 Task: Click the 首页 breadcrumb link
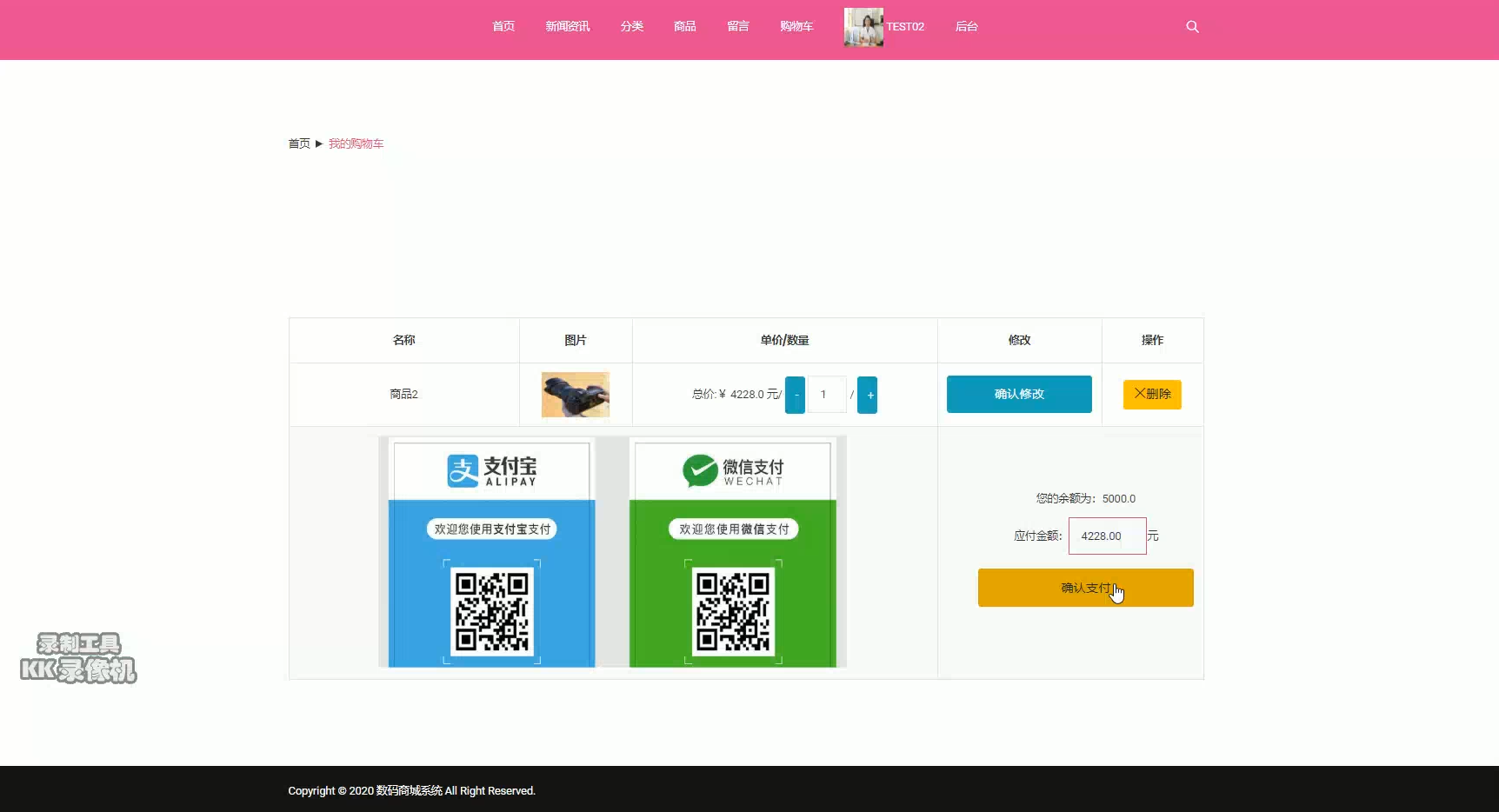[298, 143]
